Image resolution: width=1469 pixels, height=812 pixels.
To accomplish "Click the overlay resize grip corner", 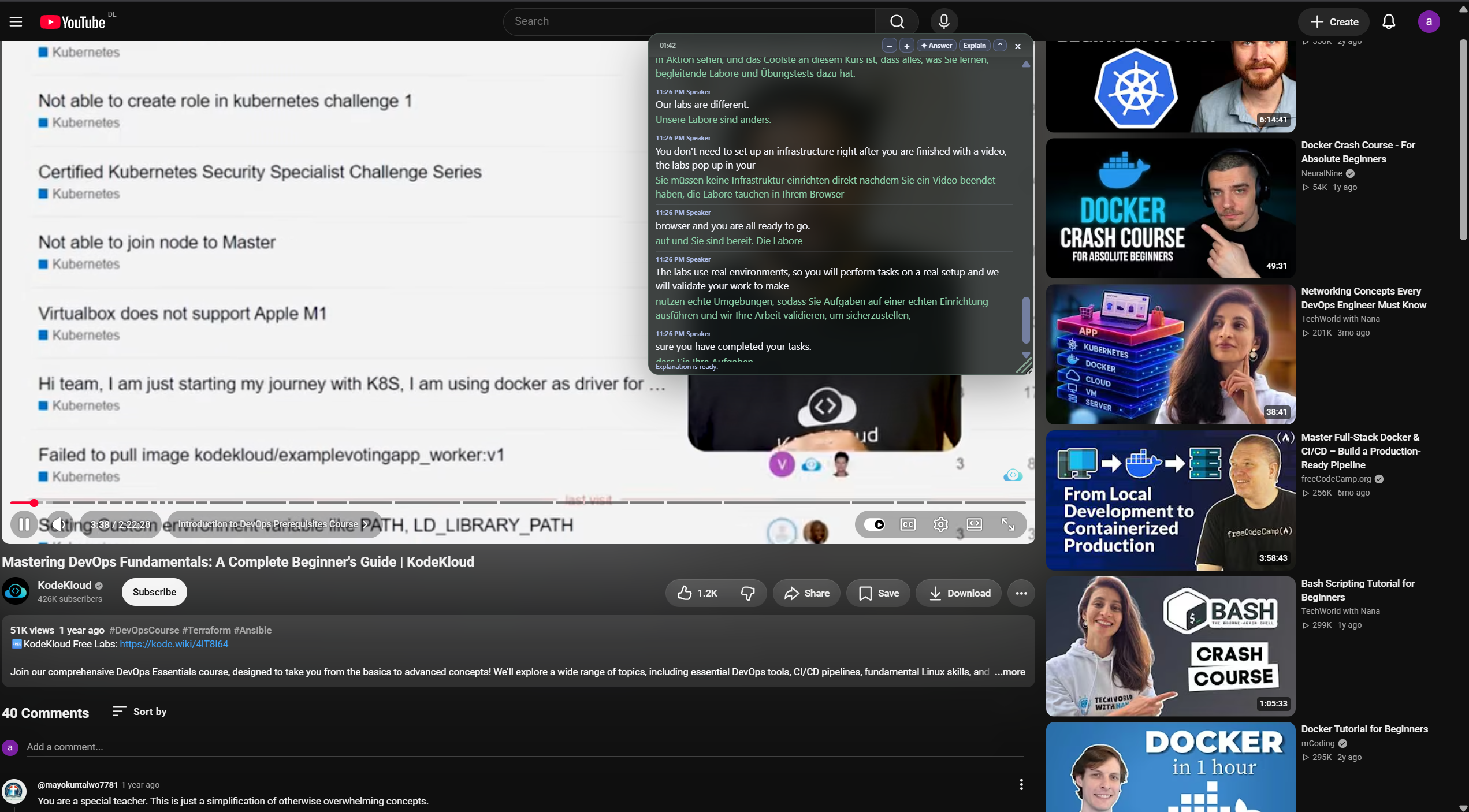I will (x=1024, y=366).
